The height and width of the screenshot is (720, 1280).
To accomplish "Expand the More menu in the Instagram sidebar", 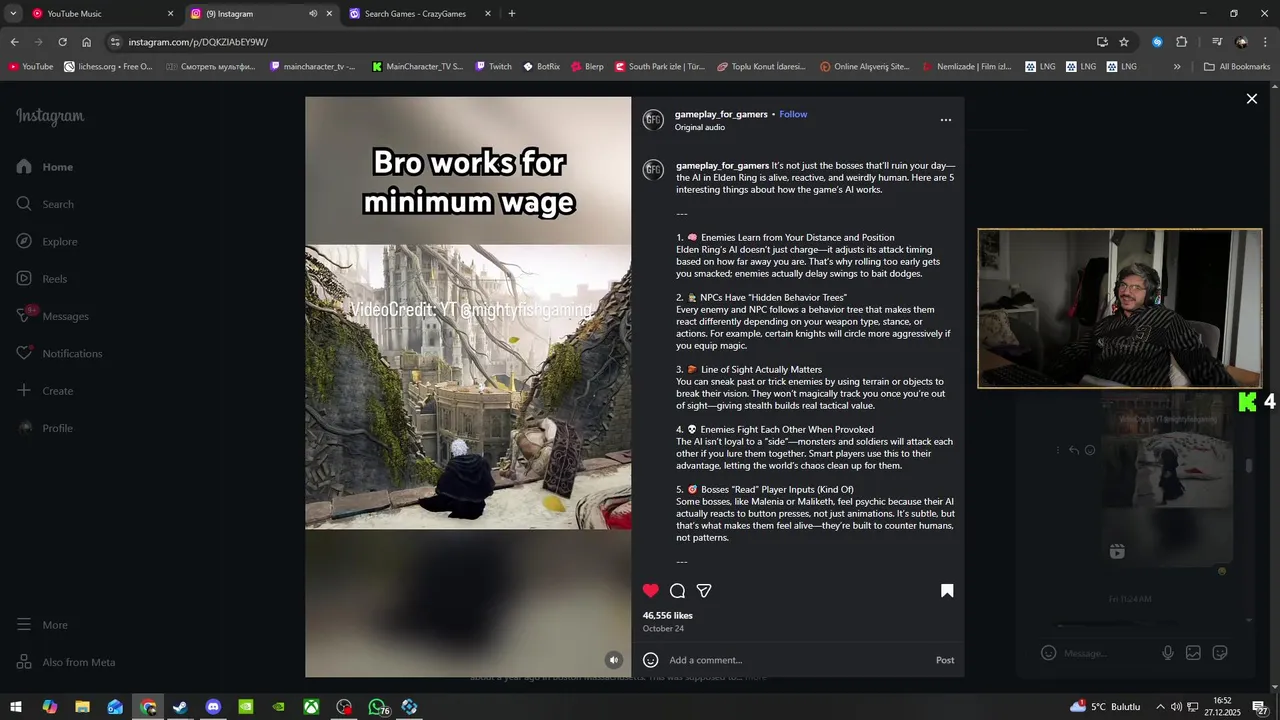I will (42, 625).
